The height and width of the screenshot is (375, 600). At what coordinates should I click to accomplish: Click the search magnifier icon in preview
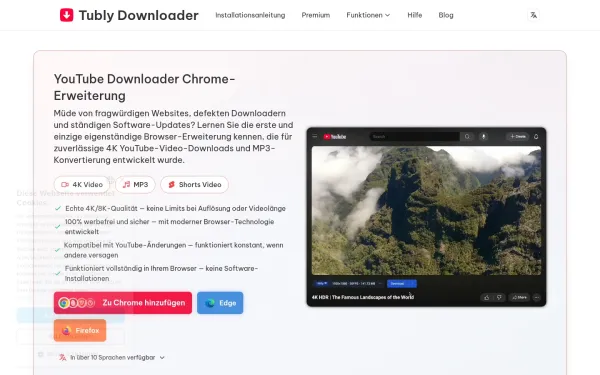[x=467, y=137]
